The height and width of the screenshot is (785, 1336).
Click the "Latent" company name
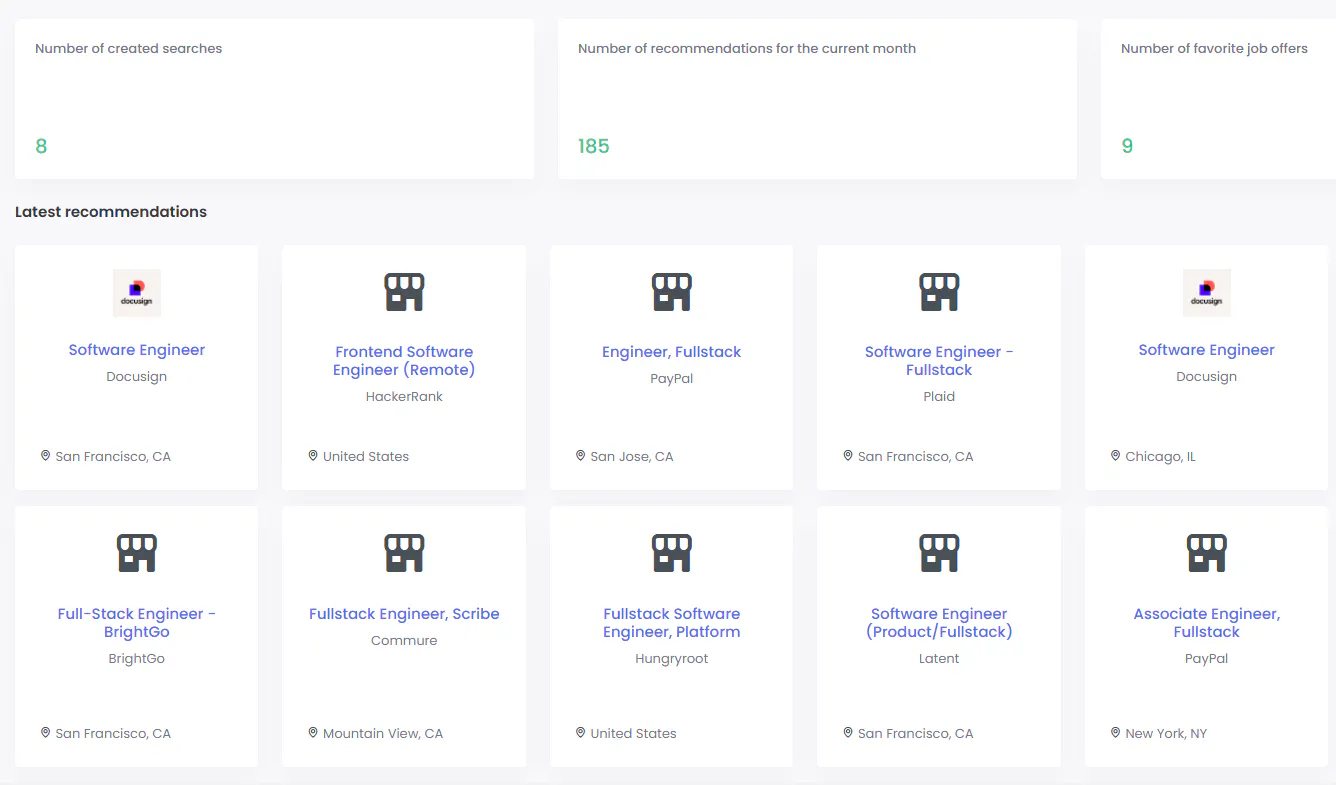click(x=939, y=659)
